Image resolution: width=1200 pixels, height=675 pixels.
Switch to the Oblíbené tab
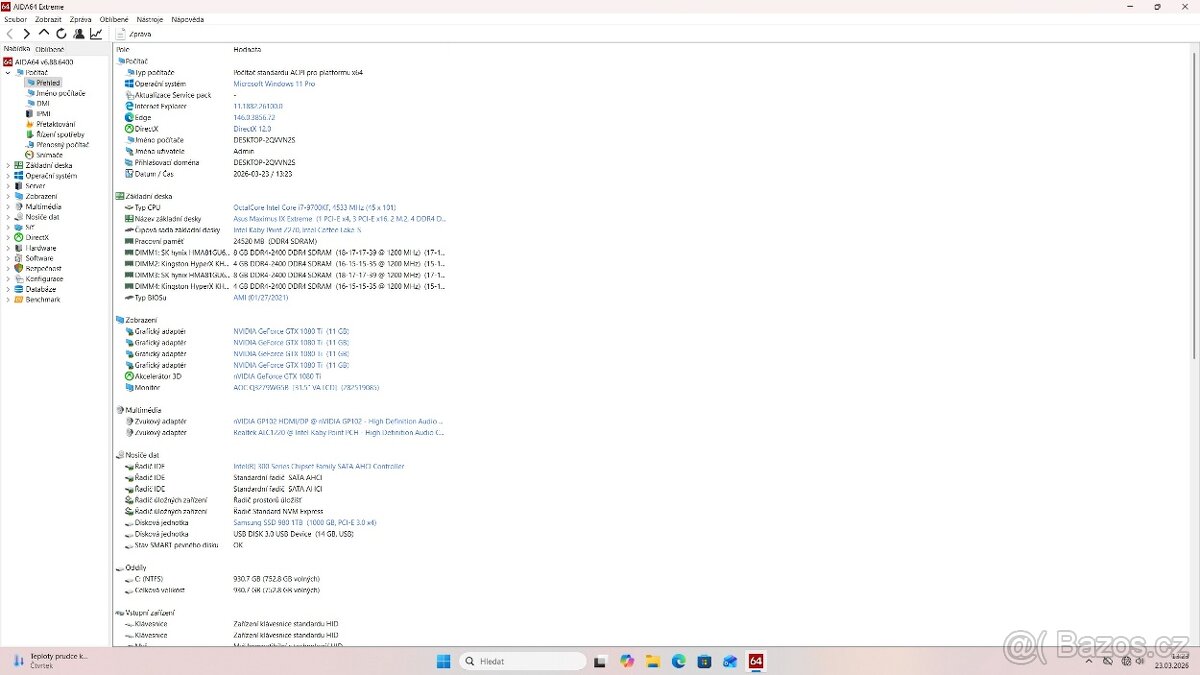click(50, 49)
